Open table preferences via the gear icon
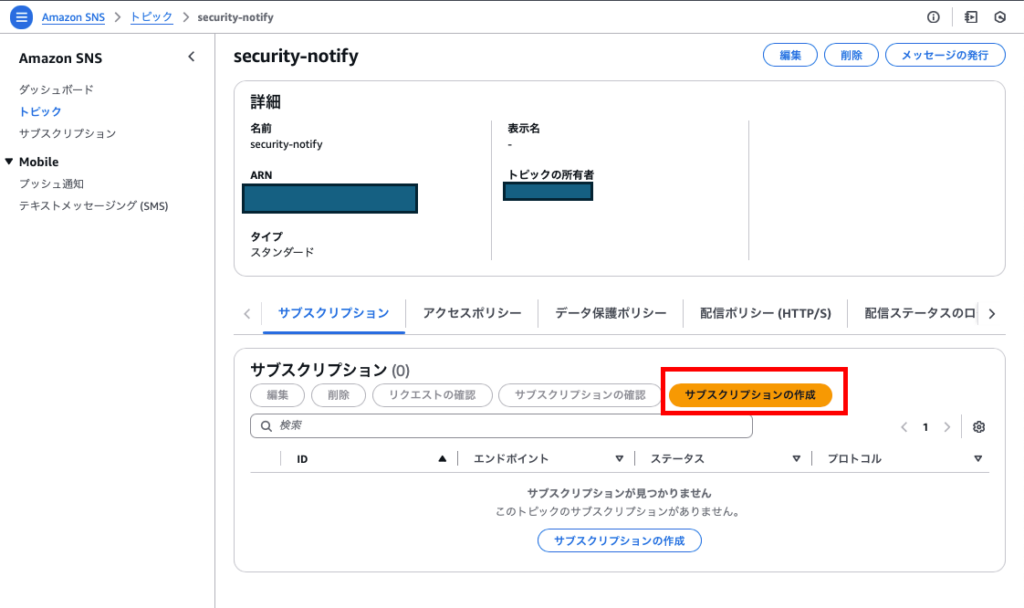1024x608 pixels. point(978,426)
